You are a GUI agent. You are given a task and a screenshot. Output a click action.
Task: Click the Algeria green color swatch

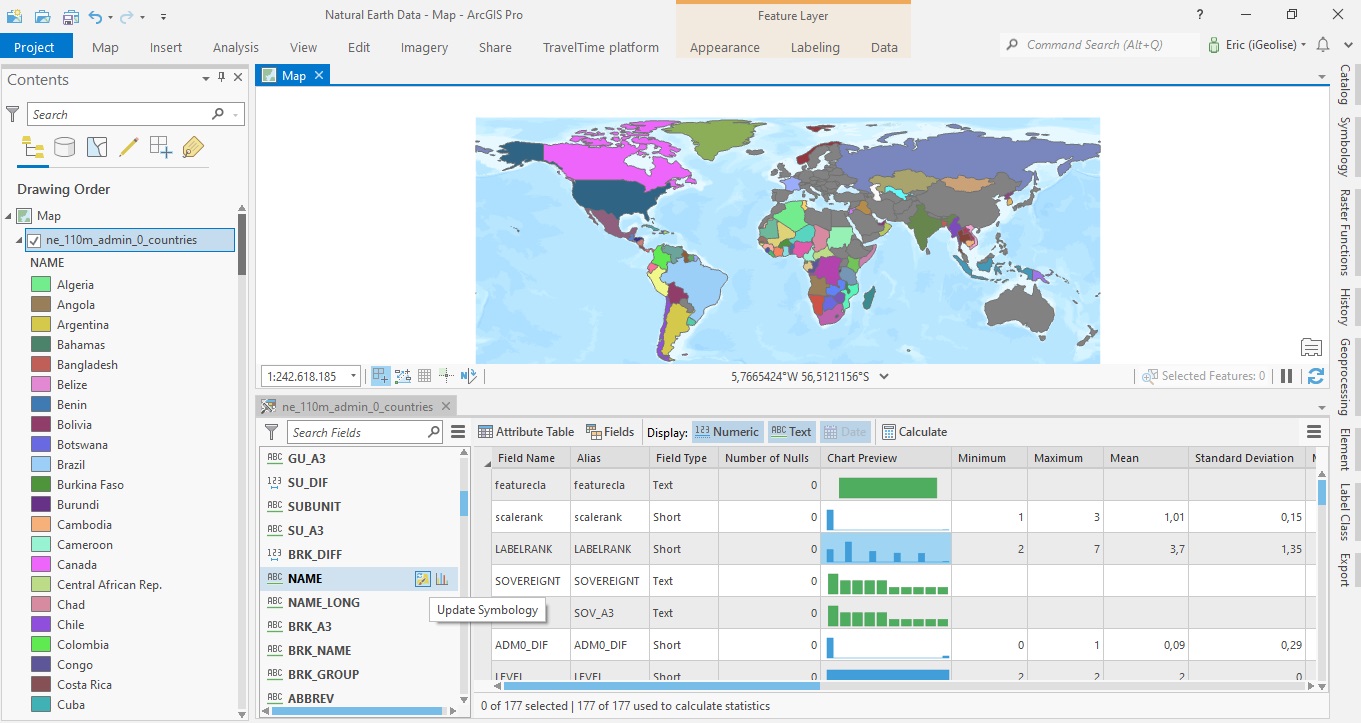[41, 285]
